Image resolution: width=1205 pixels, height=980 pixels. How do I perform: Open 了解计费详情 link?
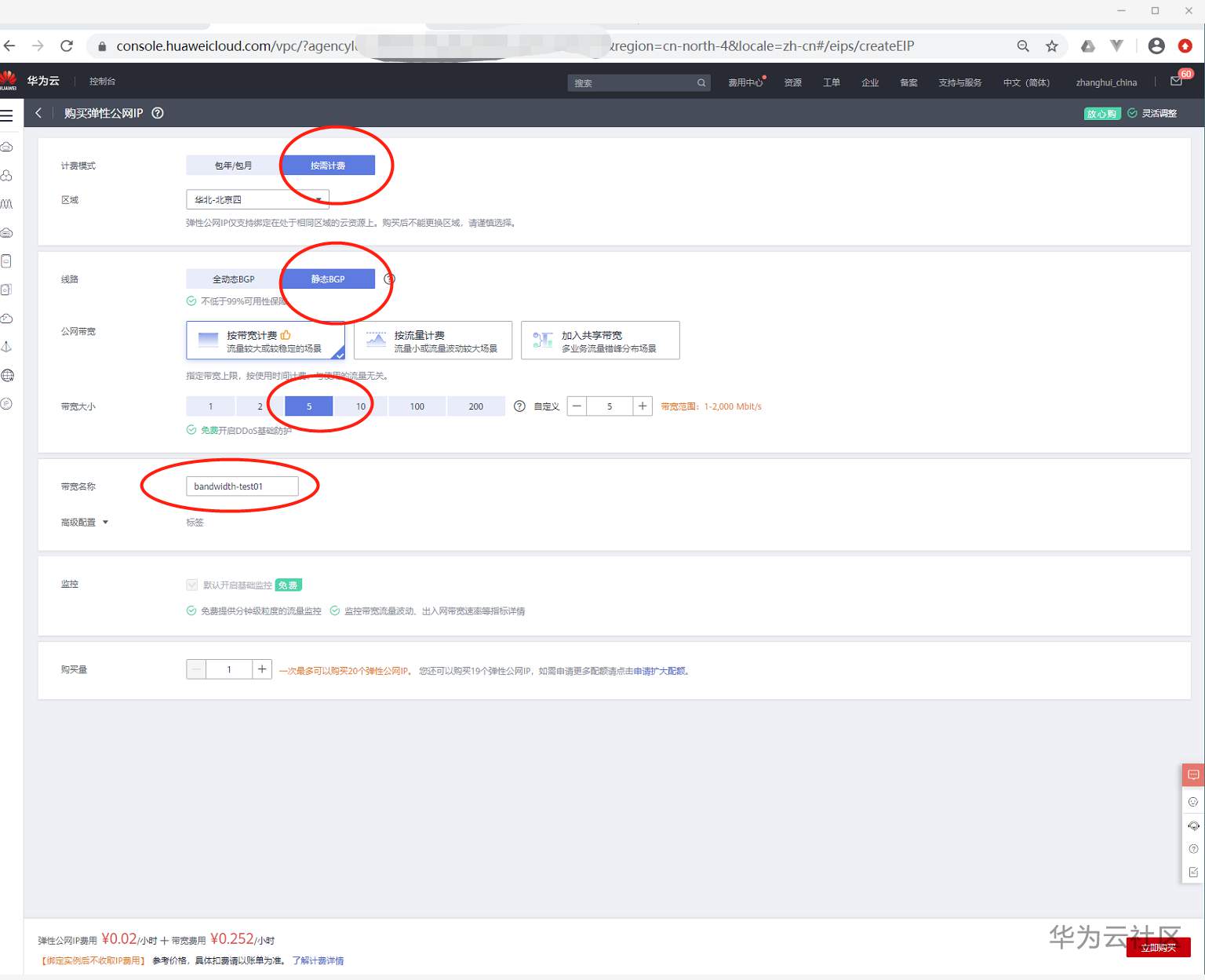click(x=318, y=960)
